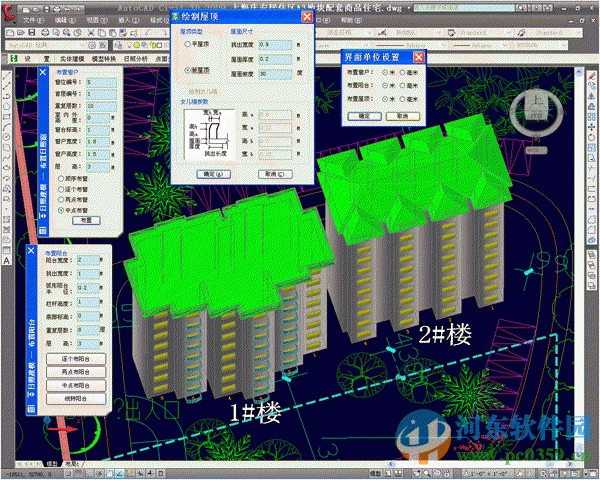
Task: Click the ViewCube navigation widget
Action: tap(537, 111)
